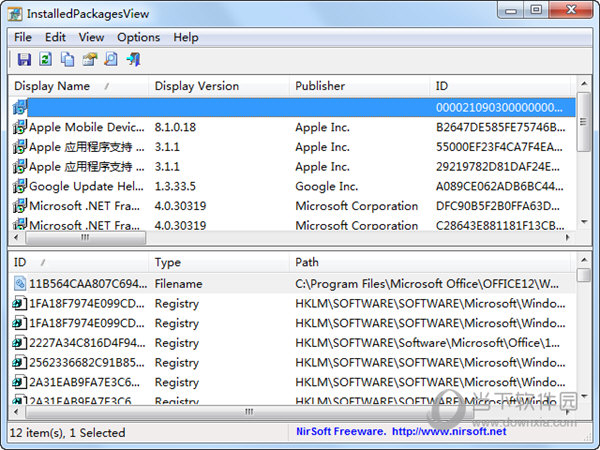Click the 55000EF23F4CA7F4EA... ID cell

pos(499,147)
